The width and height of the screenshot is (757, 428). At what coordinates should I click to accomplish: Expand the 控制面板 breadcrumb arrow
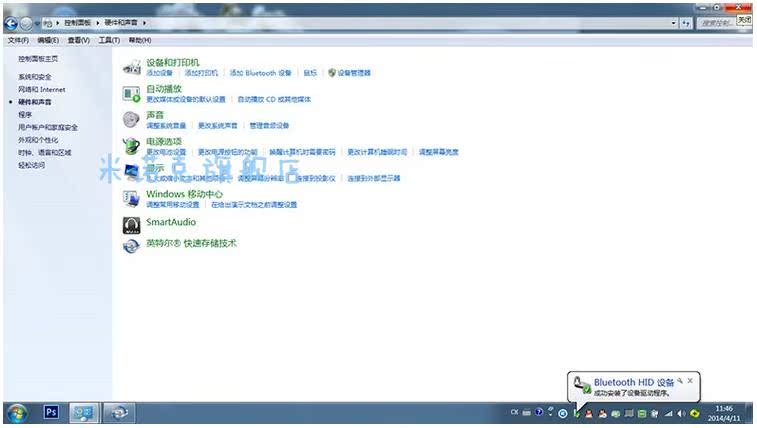click(x=98, y=23)
